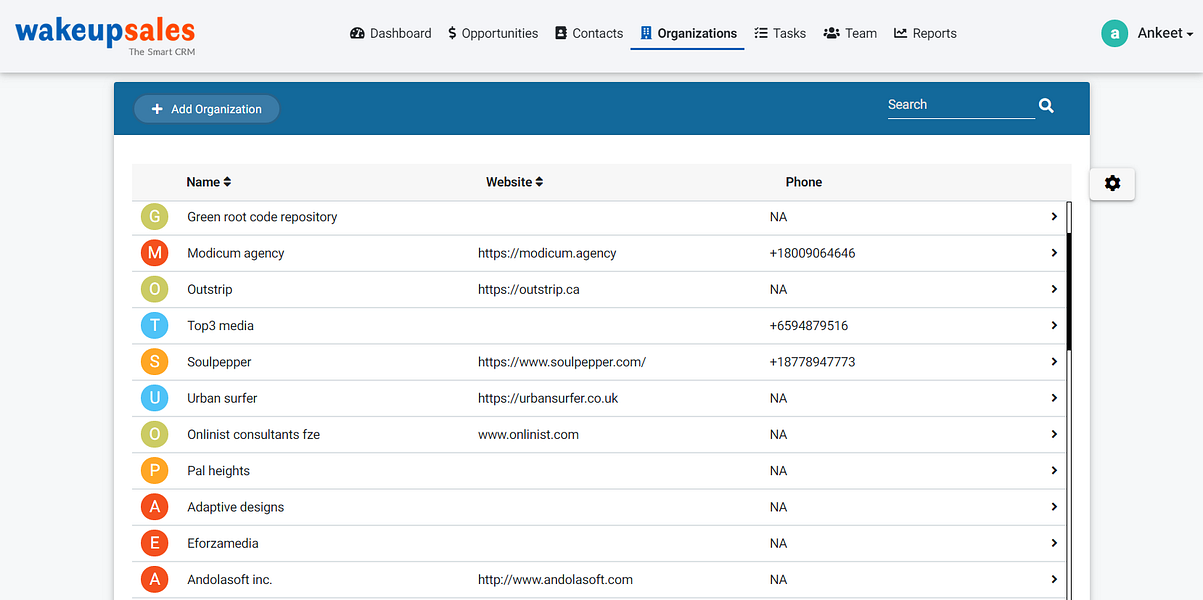Viewport: 1203px width, 600px height.
Task: Open the Reports page
Action: (x=925, y=33)
